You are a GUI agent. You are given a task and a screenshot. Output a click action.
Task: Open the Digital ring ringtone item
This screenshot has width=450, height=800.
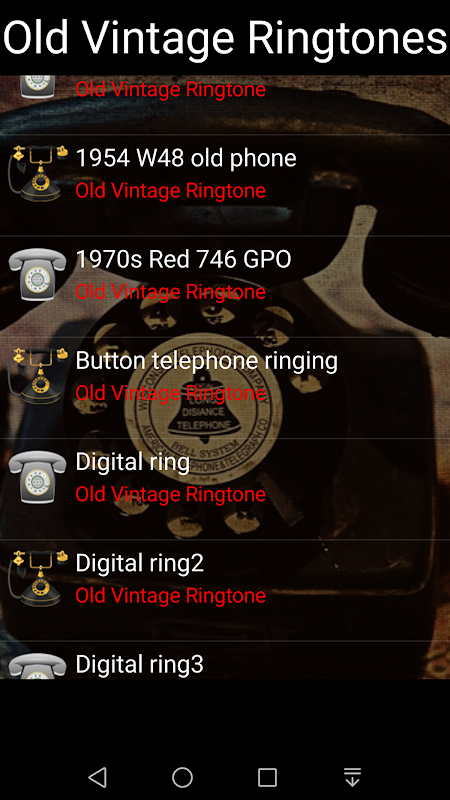click(x=225, y=489)
